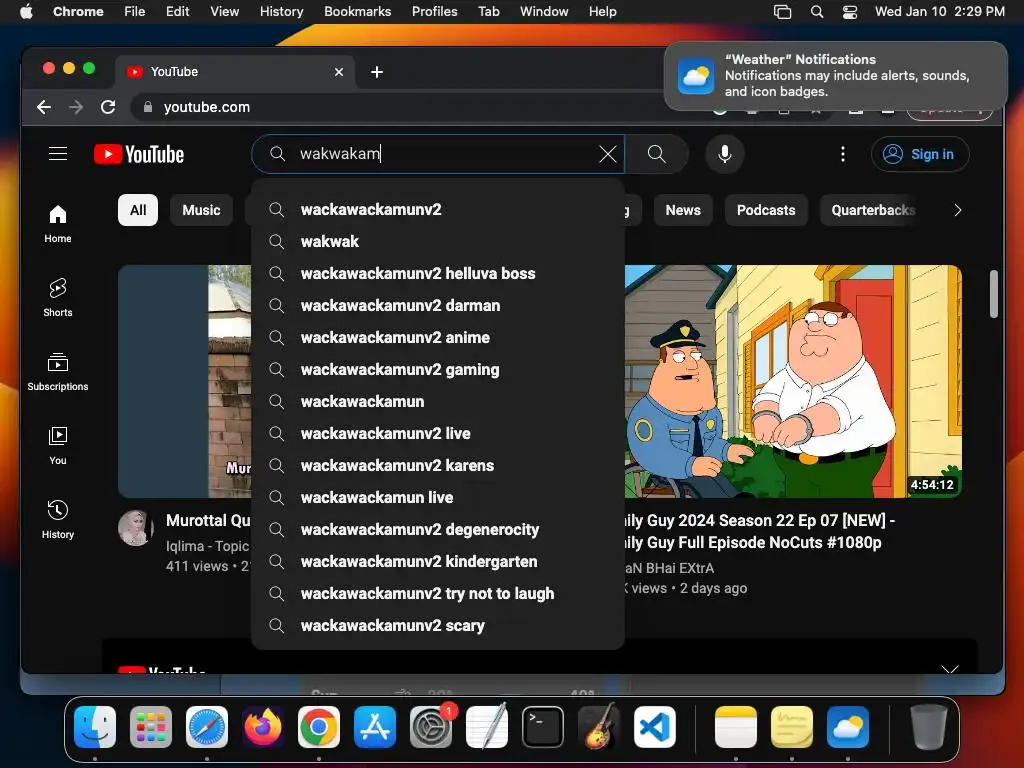Open the Bookmarks menu
1024x768 pixels.
pos(357,12)
